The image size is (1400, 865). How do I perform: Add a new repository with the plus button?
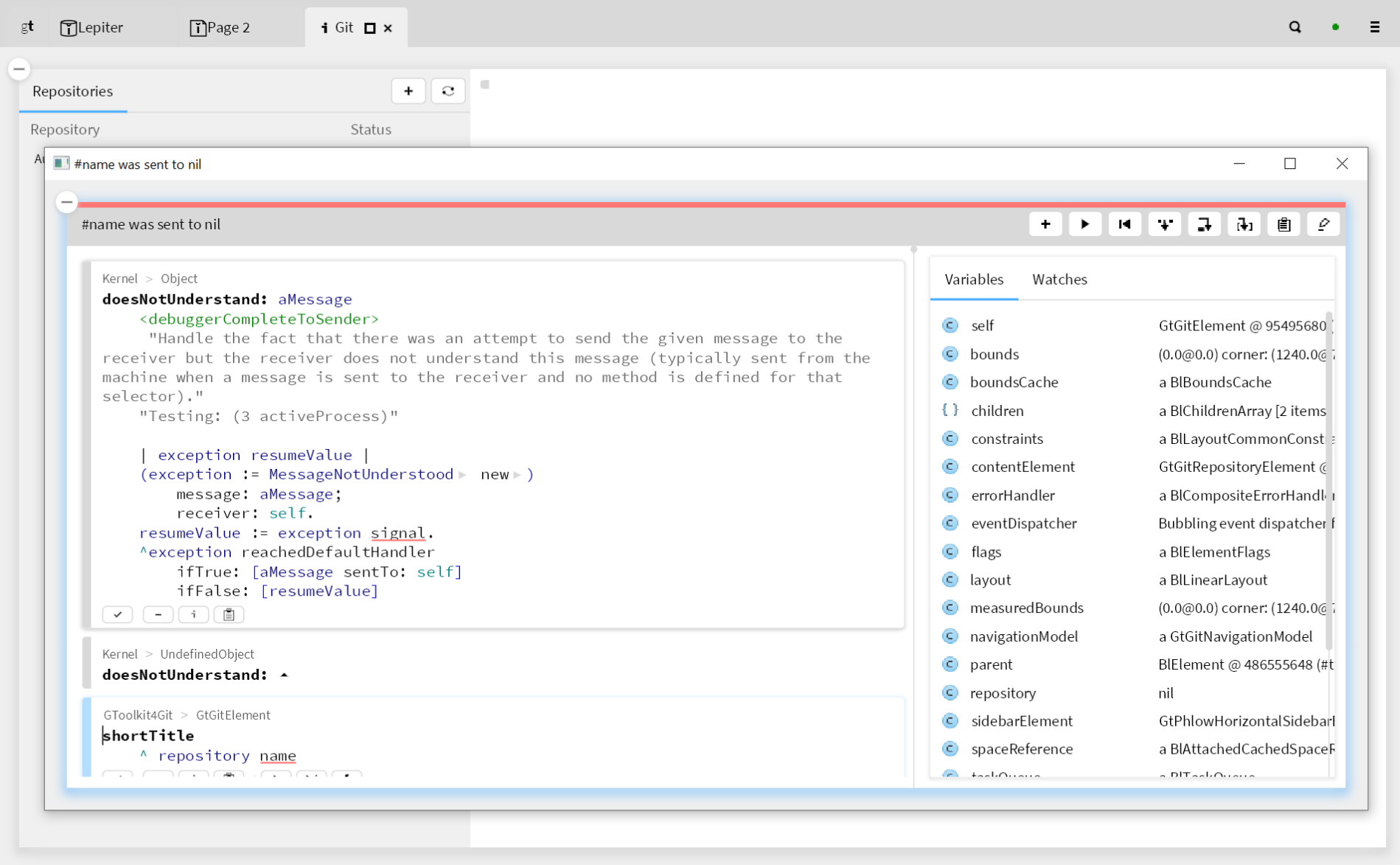point(408,91)
